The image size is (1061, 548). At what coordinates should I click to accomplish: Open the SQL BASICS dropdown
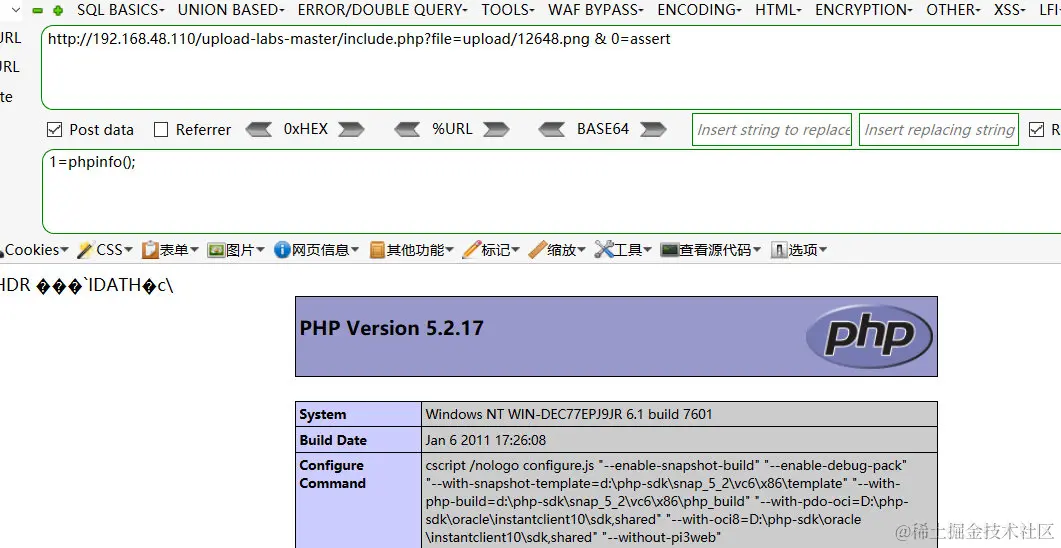(120, 10)
